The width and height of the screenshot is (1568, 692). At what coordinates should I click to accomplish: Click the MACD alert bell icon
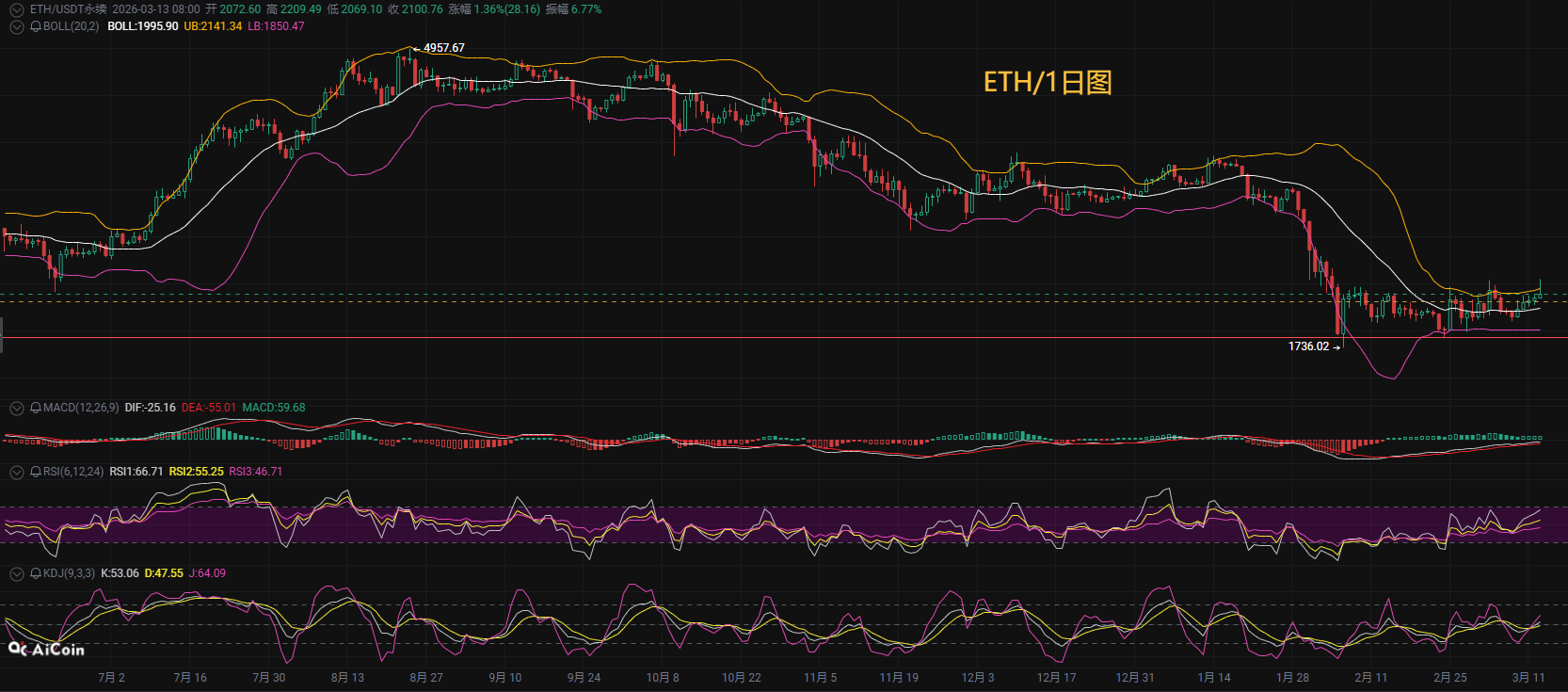(36, 409)
